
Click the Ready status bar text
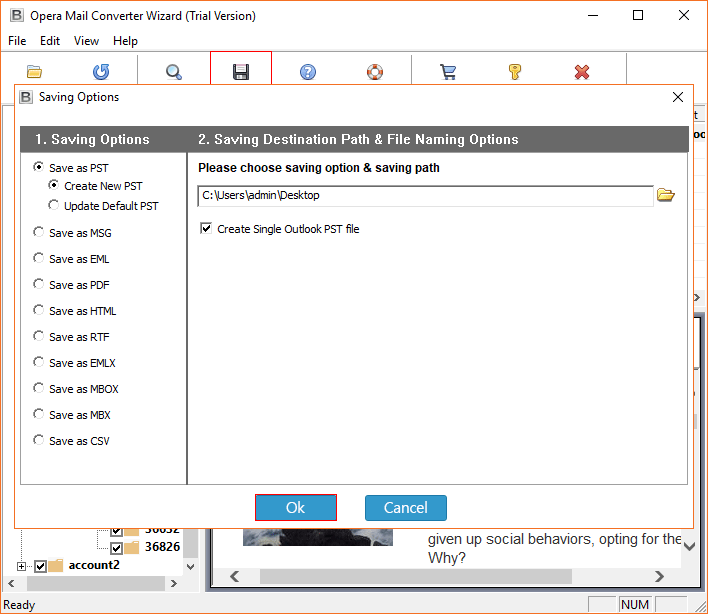(x=19, y=605)
